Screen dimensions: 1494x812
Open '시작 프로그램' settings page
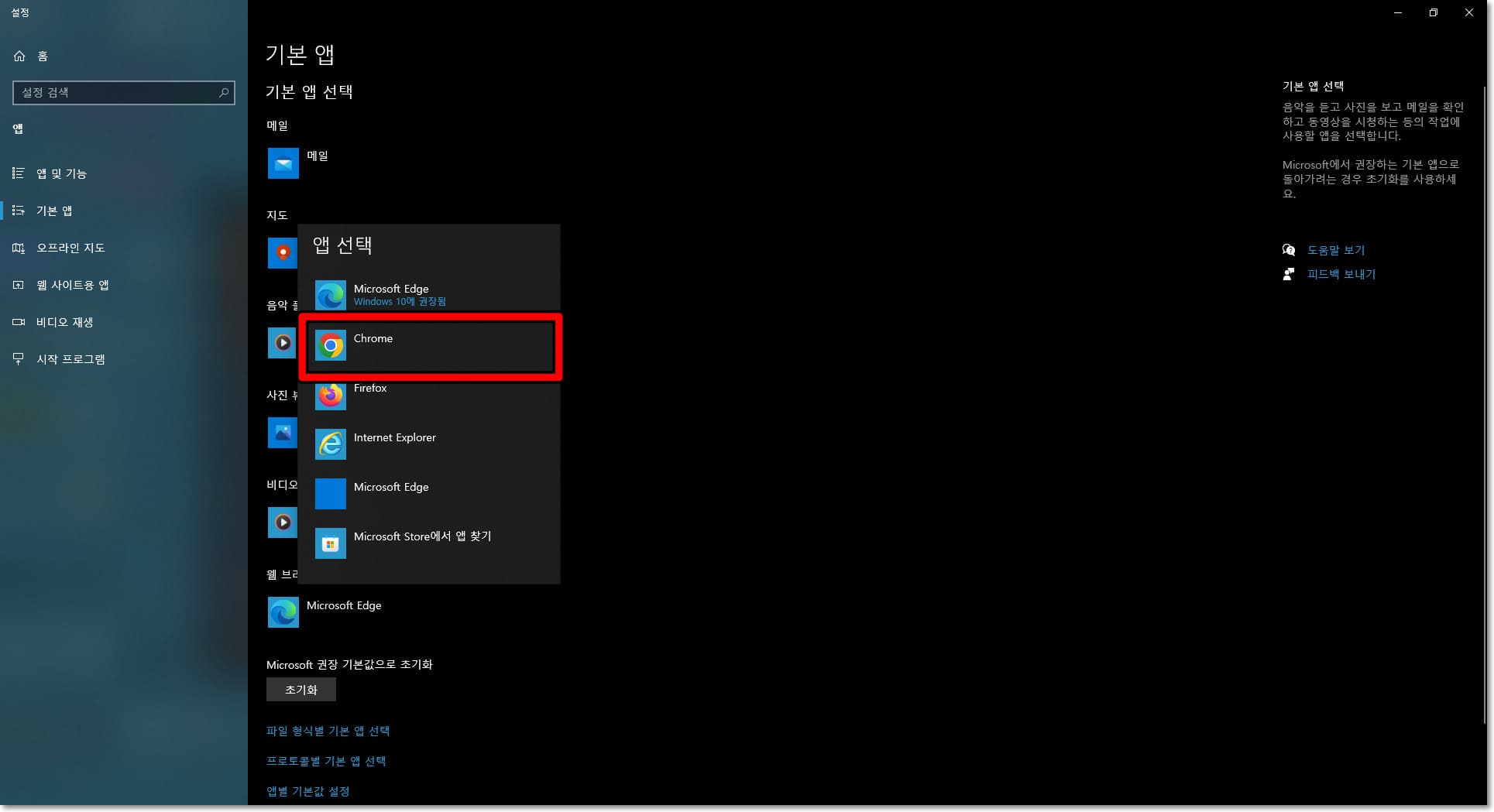pyautogui.click(x=124, y=359)
